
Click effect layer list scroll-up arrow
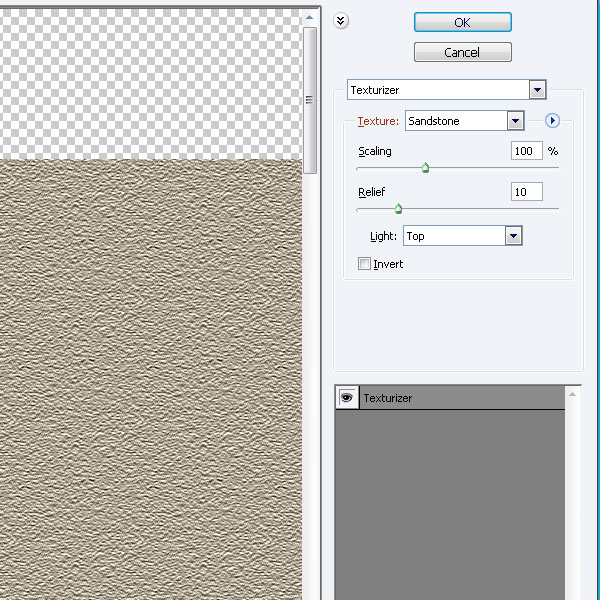[x=572, y=394]
